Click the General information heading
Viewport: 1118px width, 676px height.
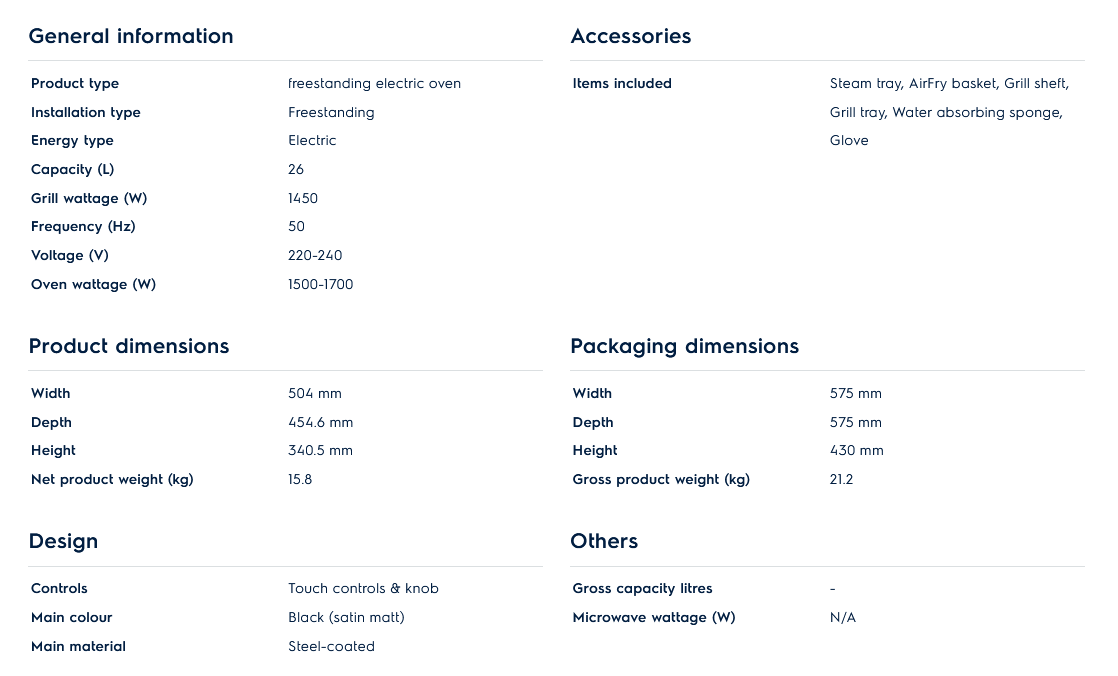pos(131,36)
